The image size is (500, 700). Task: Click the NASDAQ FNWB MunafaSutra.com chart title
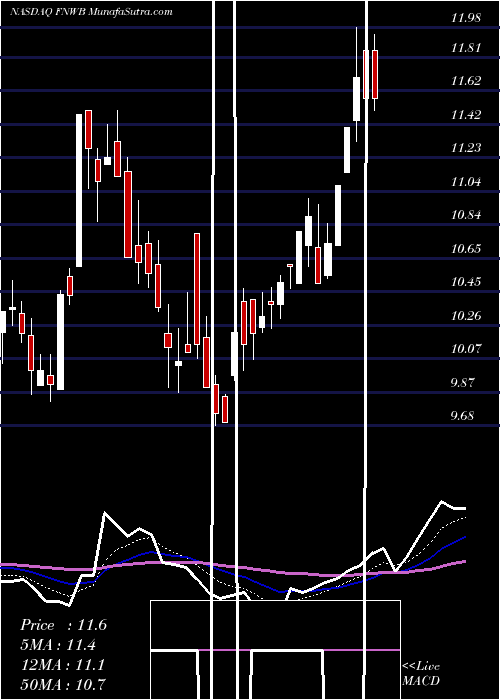91,12
